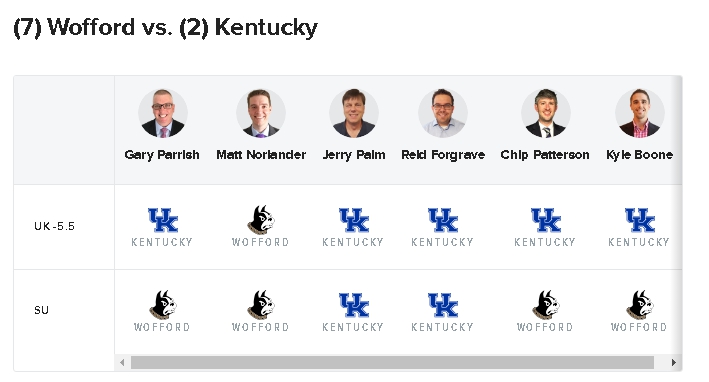Click the Chip Patterson name link
The width and height of the screenshot is (709, 382).
tap(544, 155)
